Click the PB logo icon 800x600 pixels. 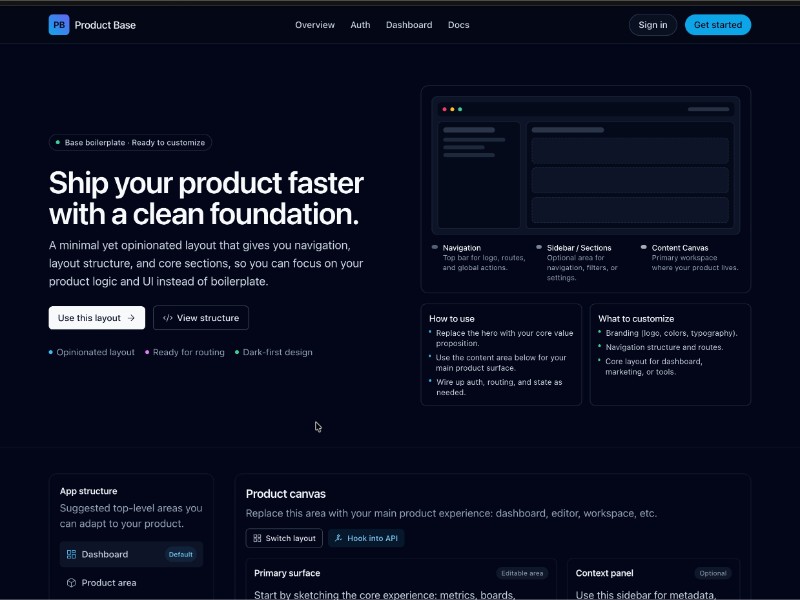(x=59, y=25)
